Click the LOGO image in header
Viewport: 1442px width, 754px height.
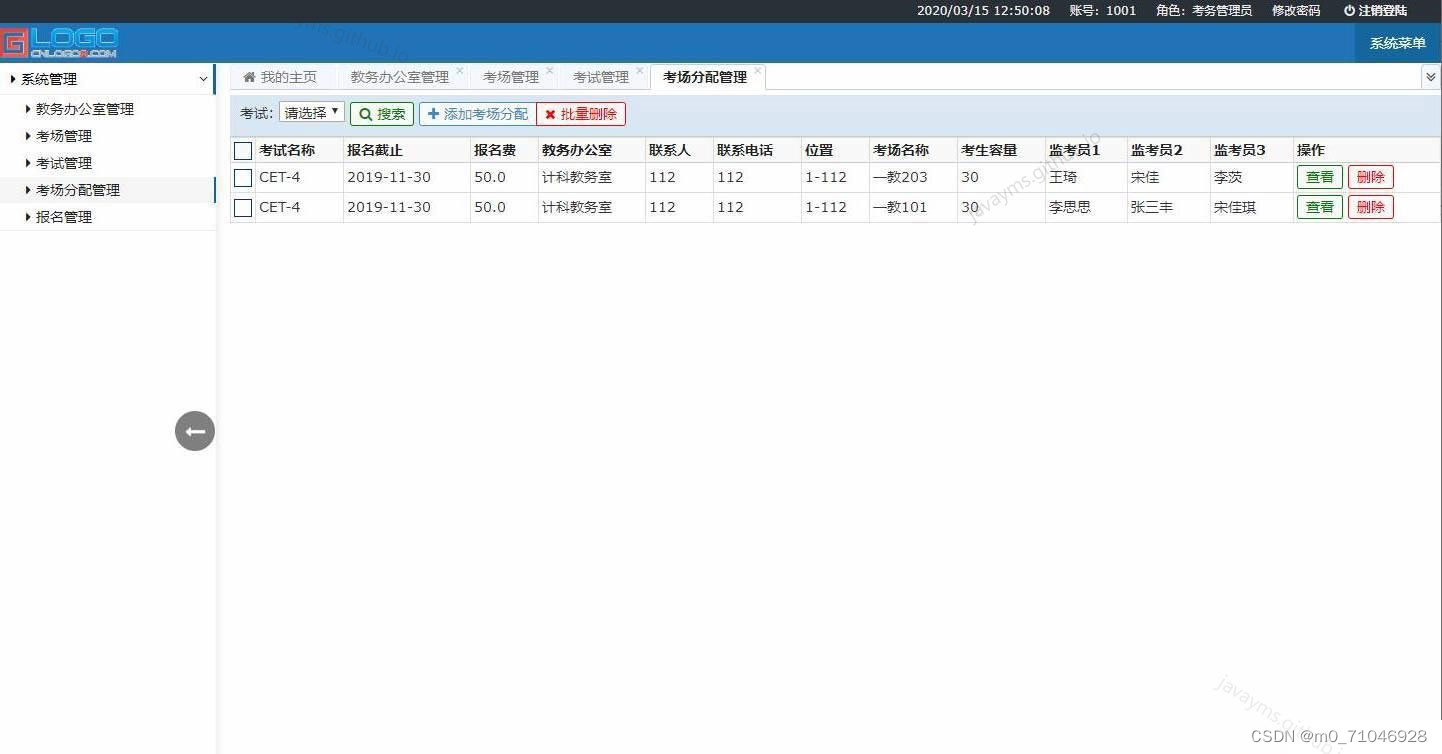pyautogui.click(x=60, y=42)
